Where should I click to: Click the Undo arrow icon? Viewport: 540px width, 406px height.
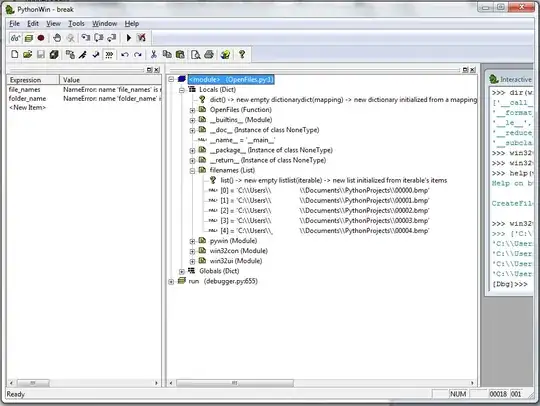[x=125, y=54]
